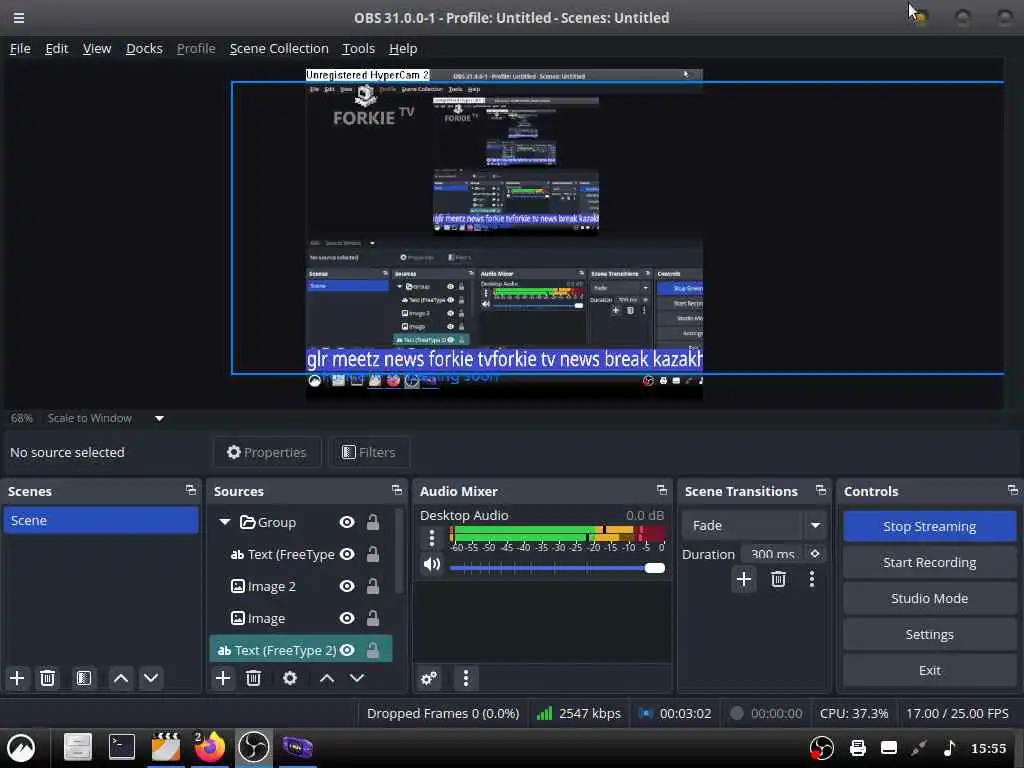Select Text (FreeType 2) source row

300,650
